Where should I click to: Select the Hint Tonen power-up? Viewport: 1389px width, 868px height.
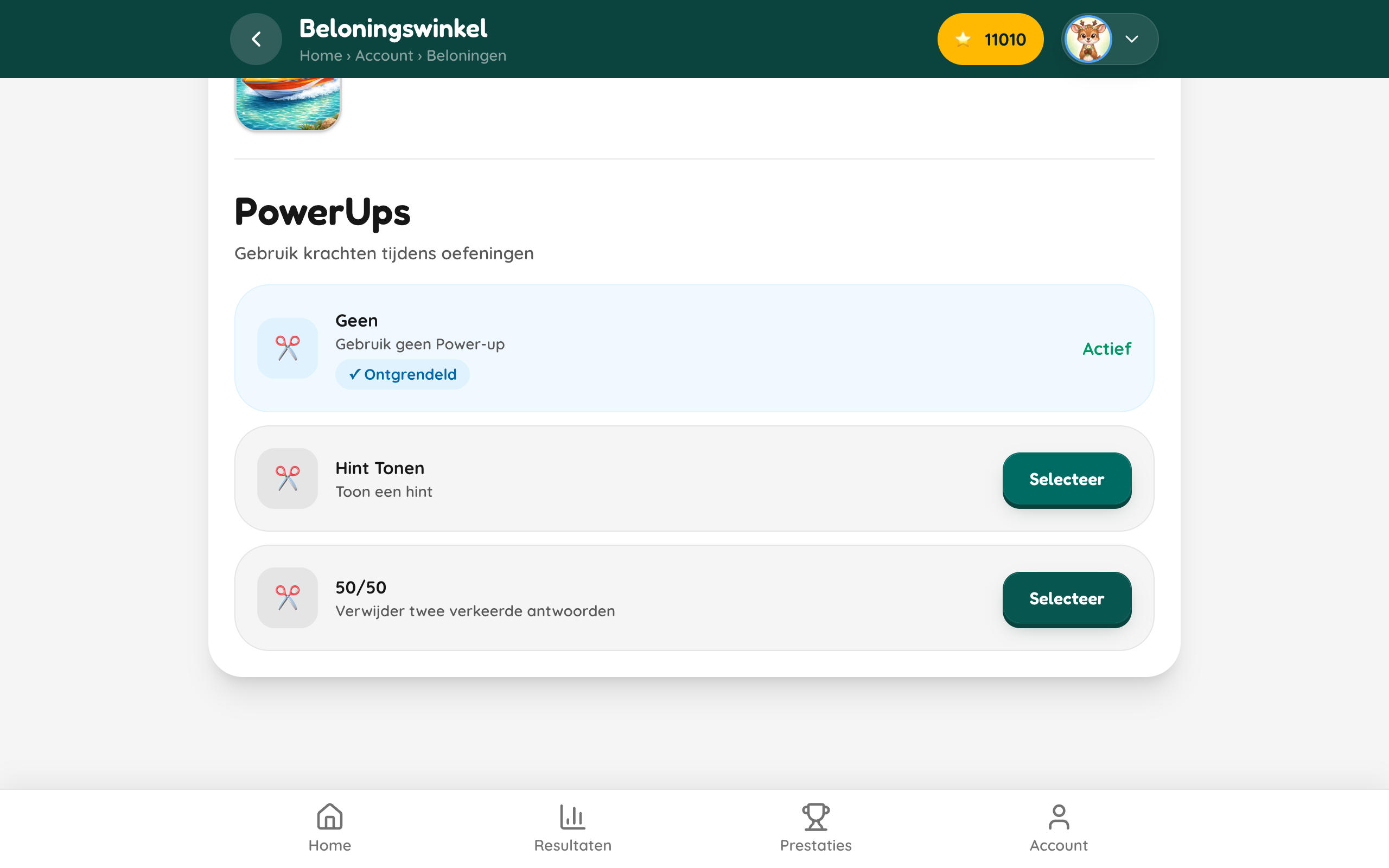coord(1066,480)
